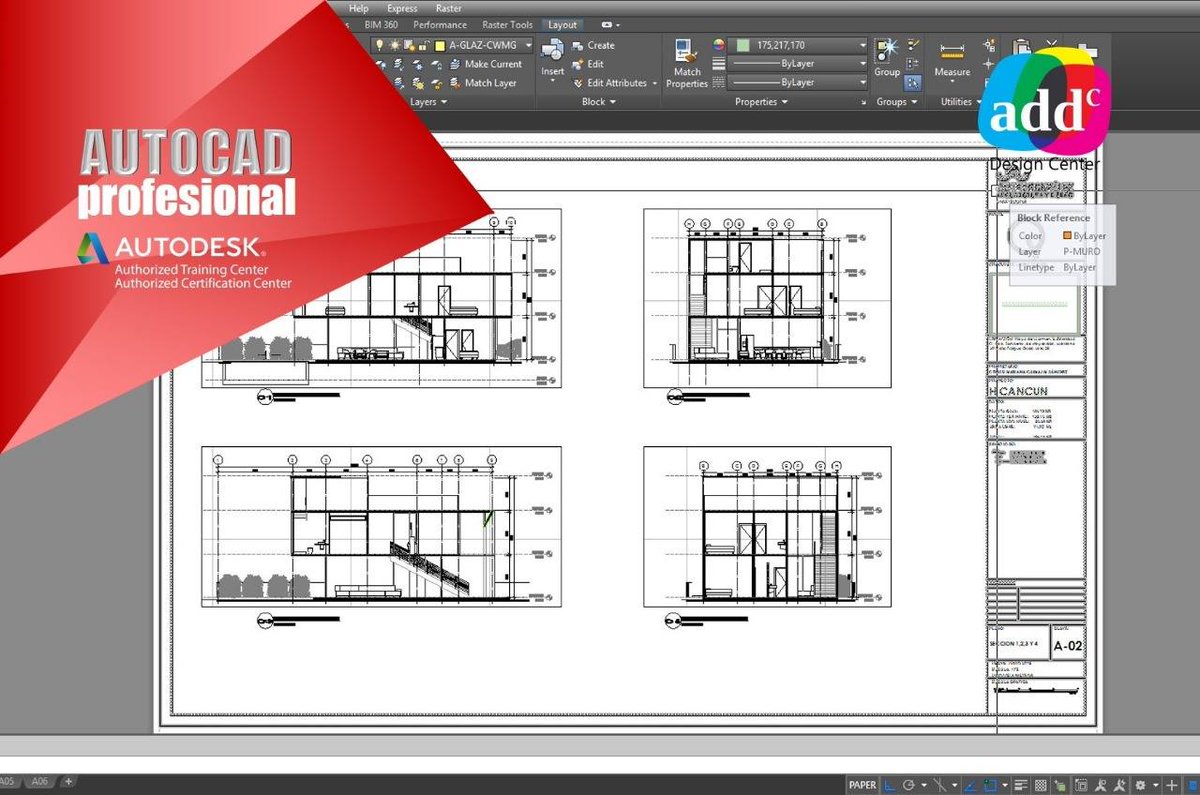The width and height of the screenshot is (1200, 795).
Task: Open the Edit Attributes dropdown arrow
Action: click(654, 83)
